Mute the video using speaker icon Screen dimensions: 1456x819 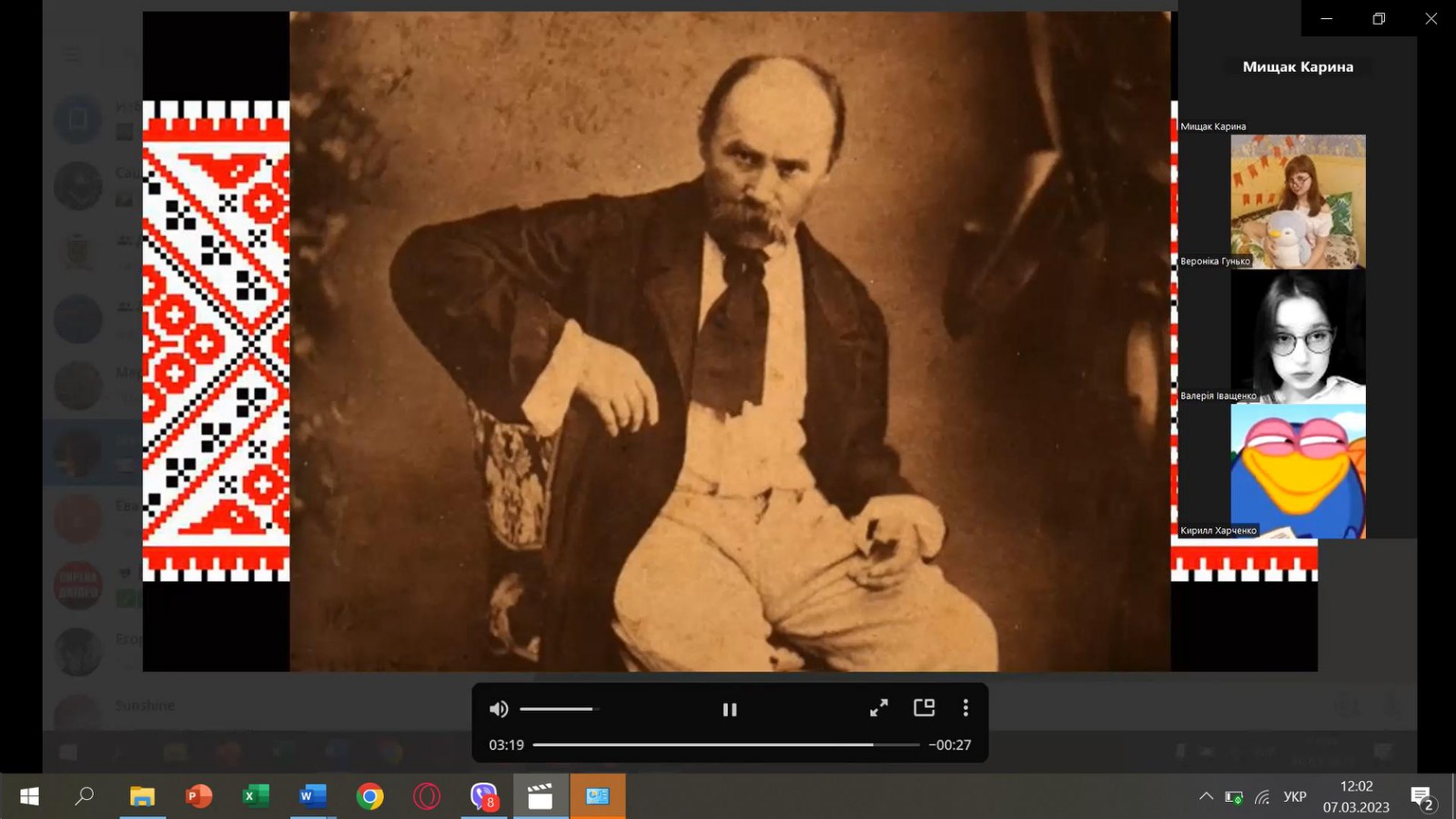[499, 709]
